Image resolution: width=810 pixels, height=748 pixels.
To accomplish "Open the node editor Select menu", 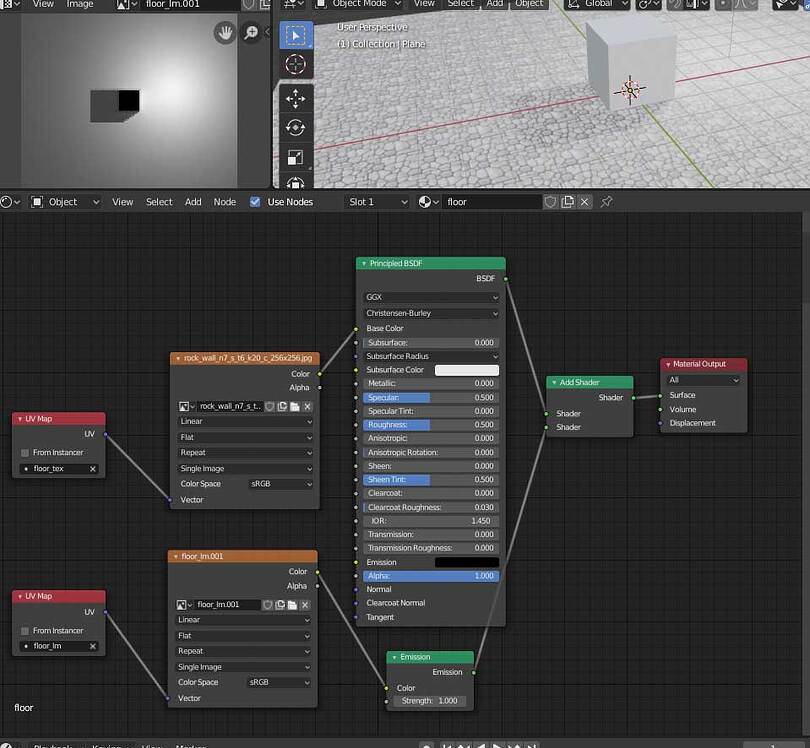I will click(159, 201).
